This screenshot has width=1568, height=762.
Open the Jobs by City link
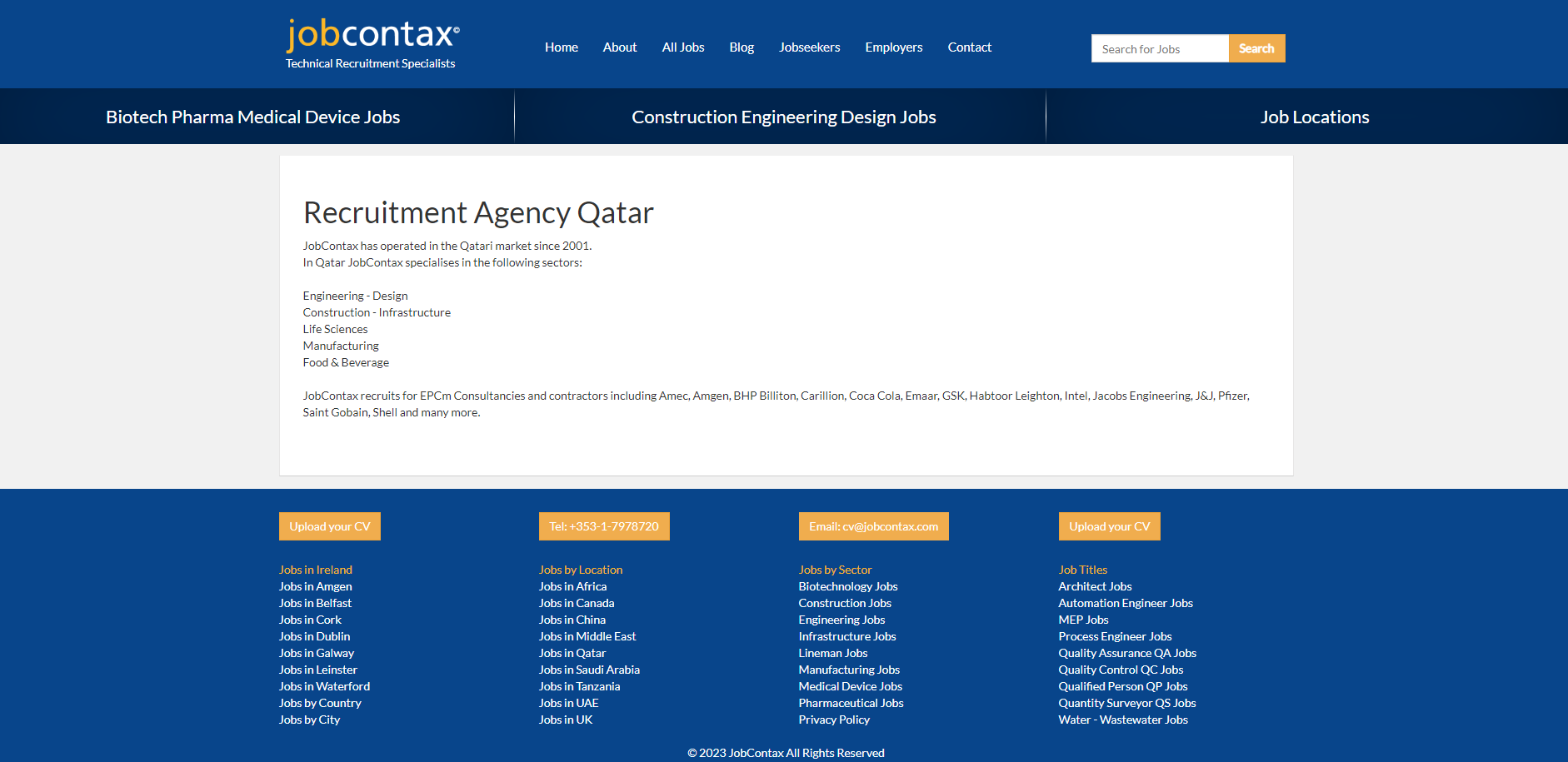[x=310, y=720]
